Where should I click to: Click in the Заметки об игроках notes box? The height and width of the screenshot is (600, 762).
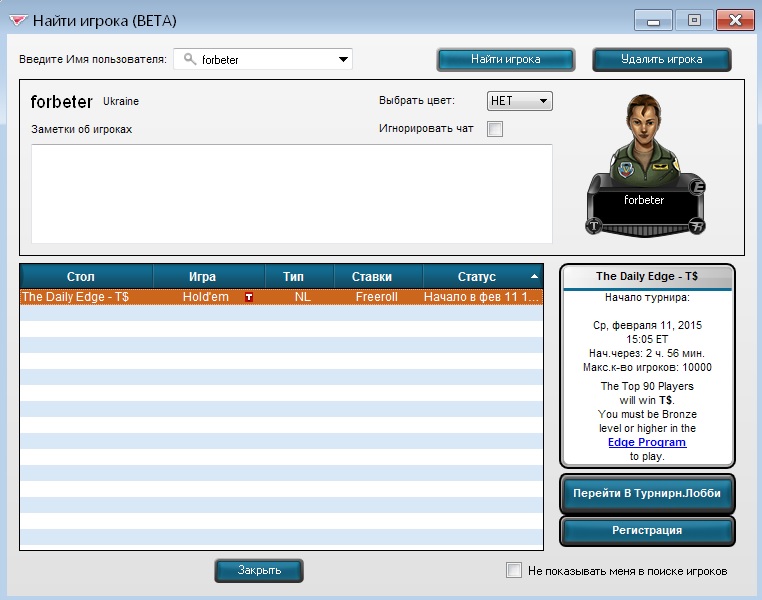292,193
